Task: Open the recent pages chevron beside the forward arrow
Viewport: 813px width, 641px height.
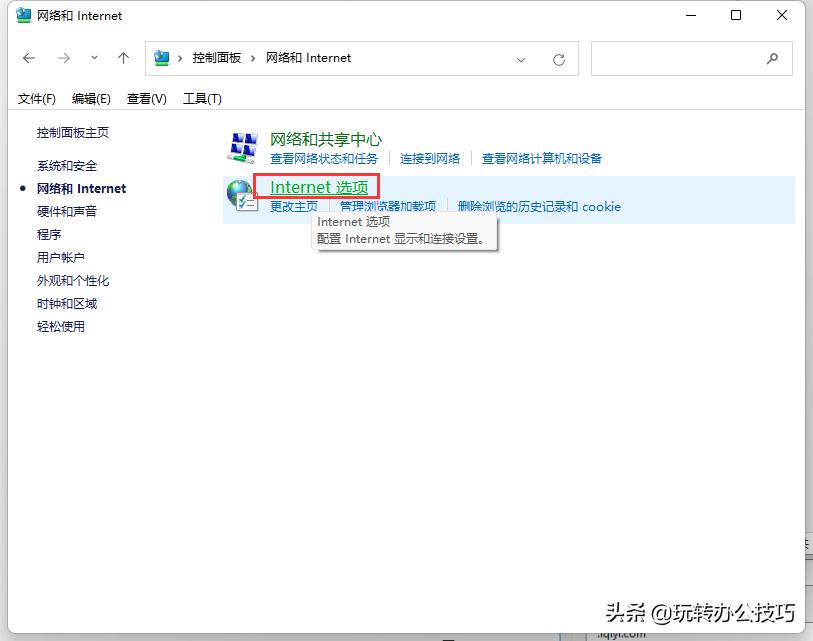Action: (x=93, y=58)
